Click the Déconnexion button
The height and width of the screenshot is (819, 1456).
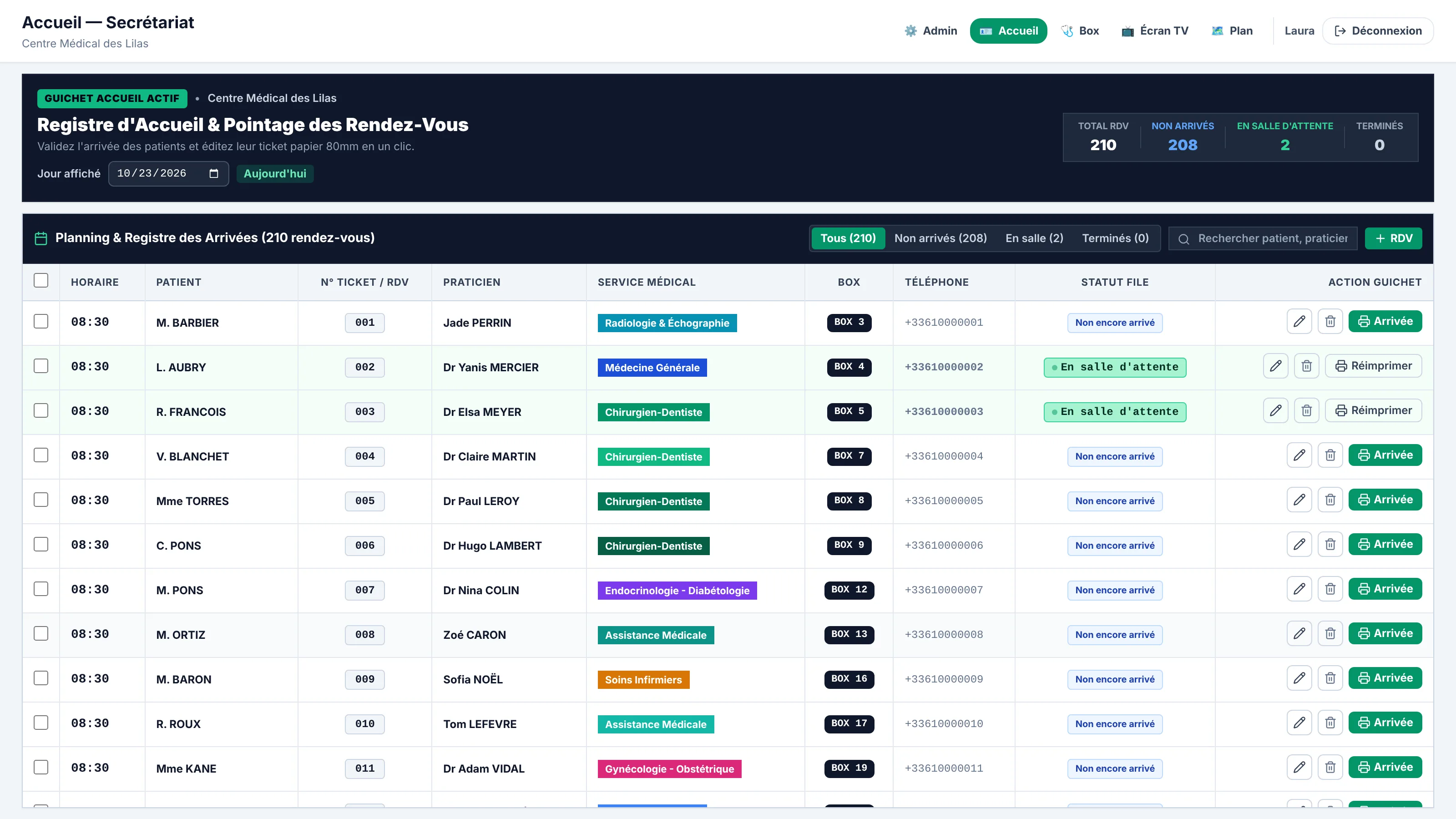coord(1378,30)
